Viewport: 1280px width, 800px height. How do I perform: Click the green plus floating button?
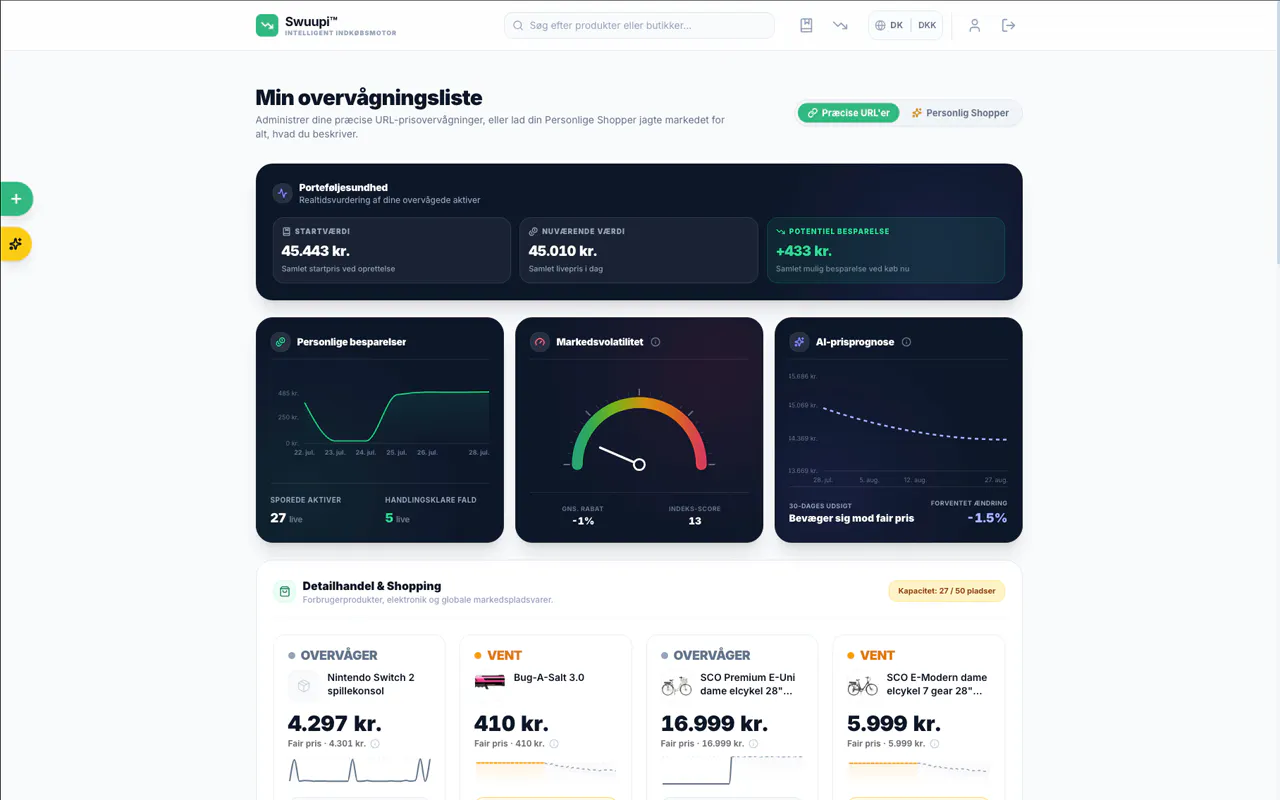tap(16, 199)
